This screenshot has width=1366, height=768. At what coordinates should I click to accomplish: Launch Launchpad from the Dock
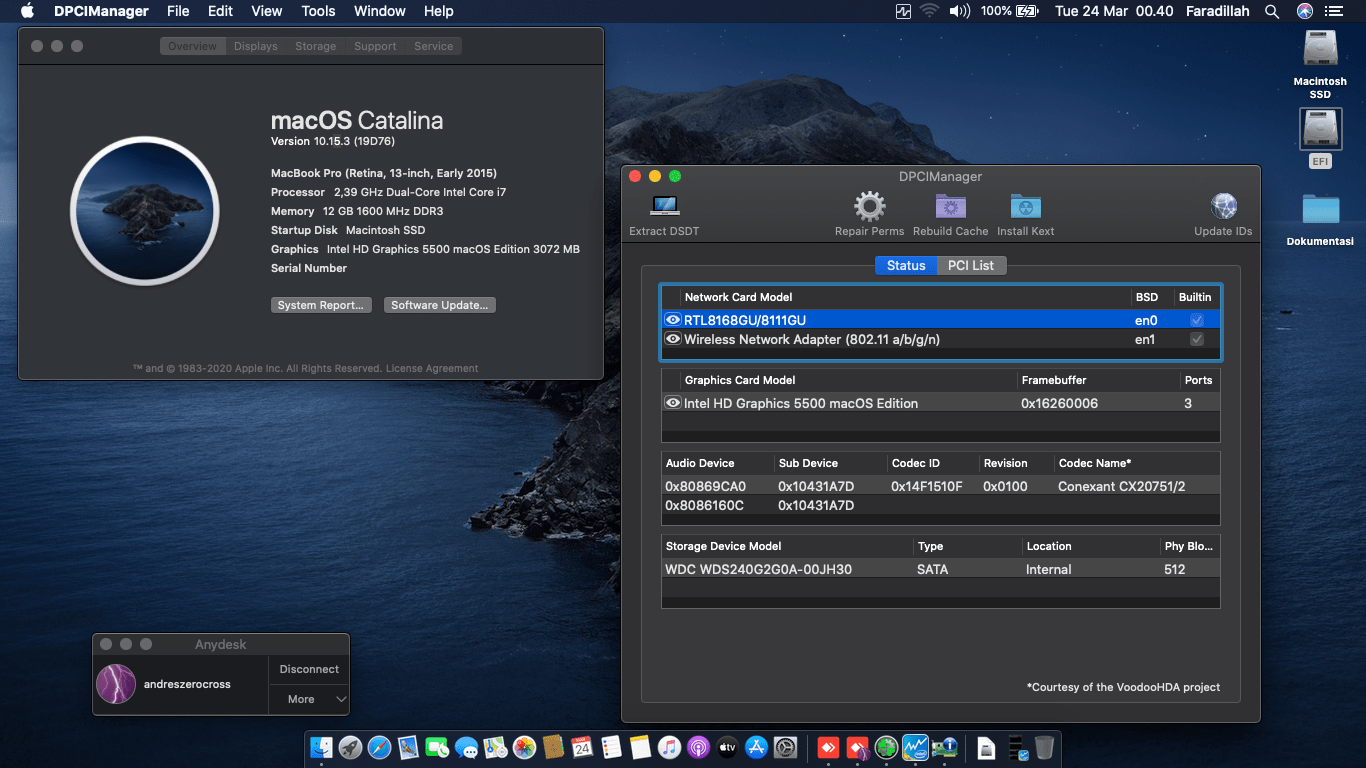click(x=350, y=747)
